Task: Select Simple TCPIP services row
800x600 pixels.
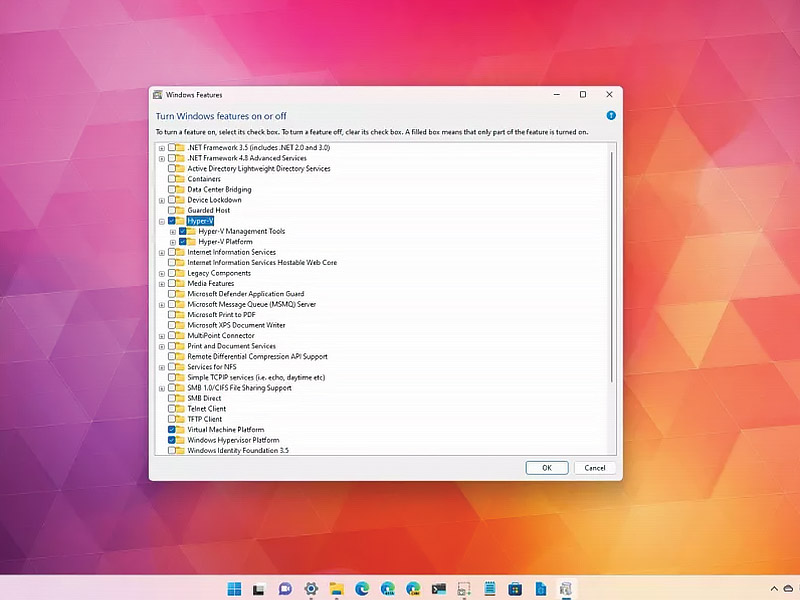Action: [x=256, y=377]
